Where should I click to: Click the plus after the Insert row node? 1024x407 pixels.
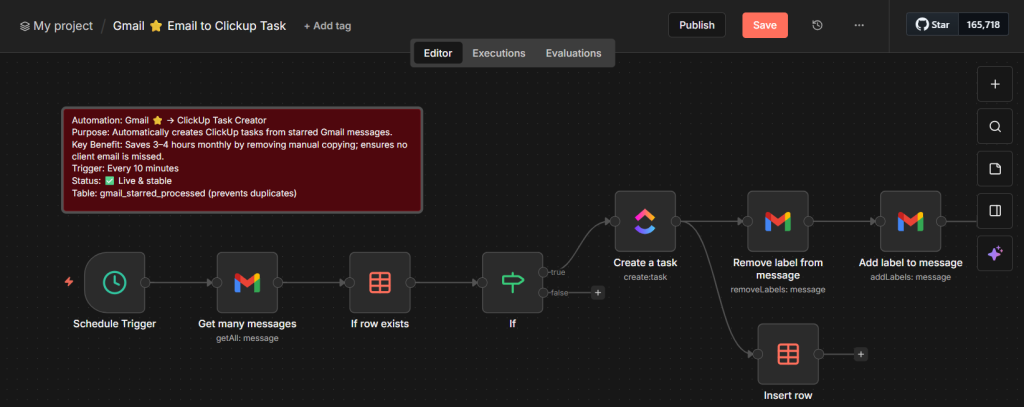point(861,354)
